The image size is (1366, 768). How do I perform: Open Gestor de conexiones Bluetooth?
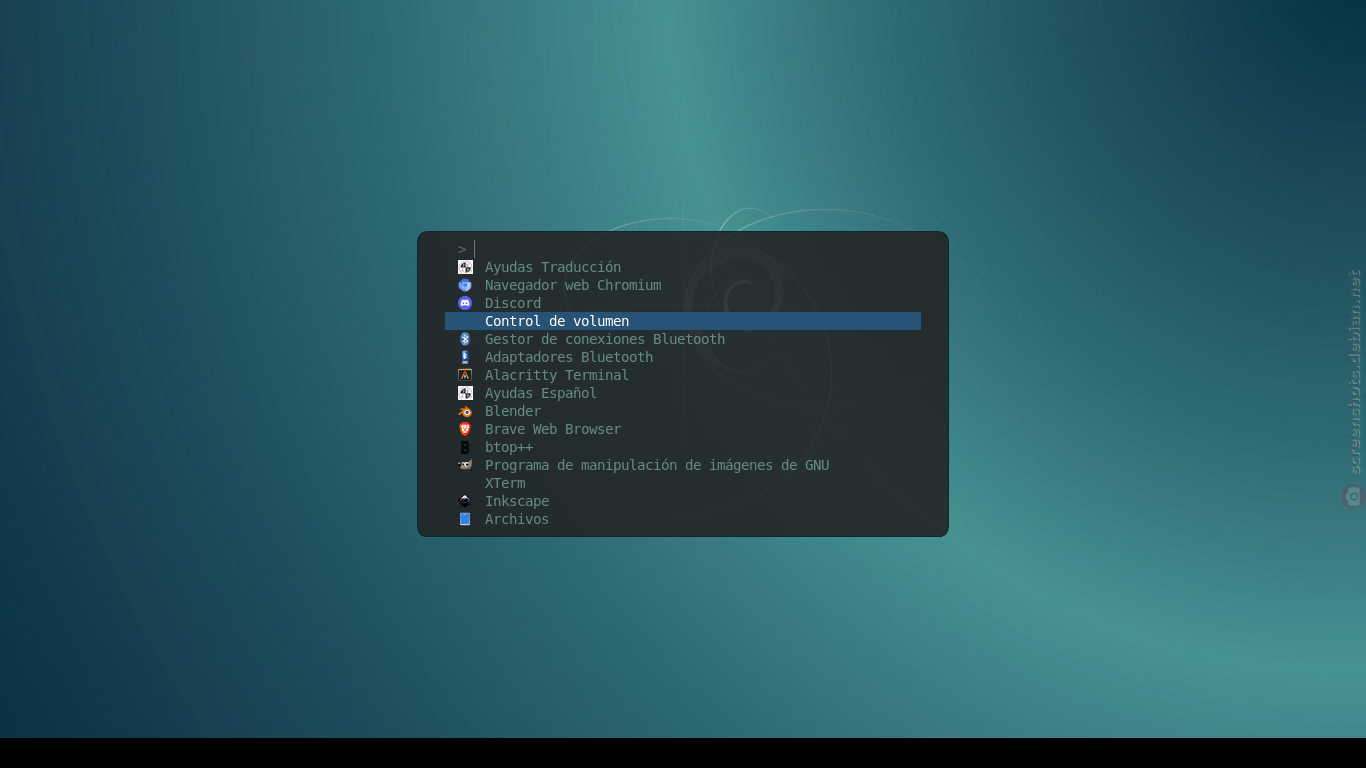point(683,339)
